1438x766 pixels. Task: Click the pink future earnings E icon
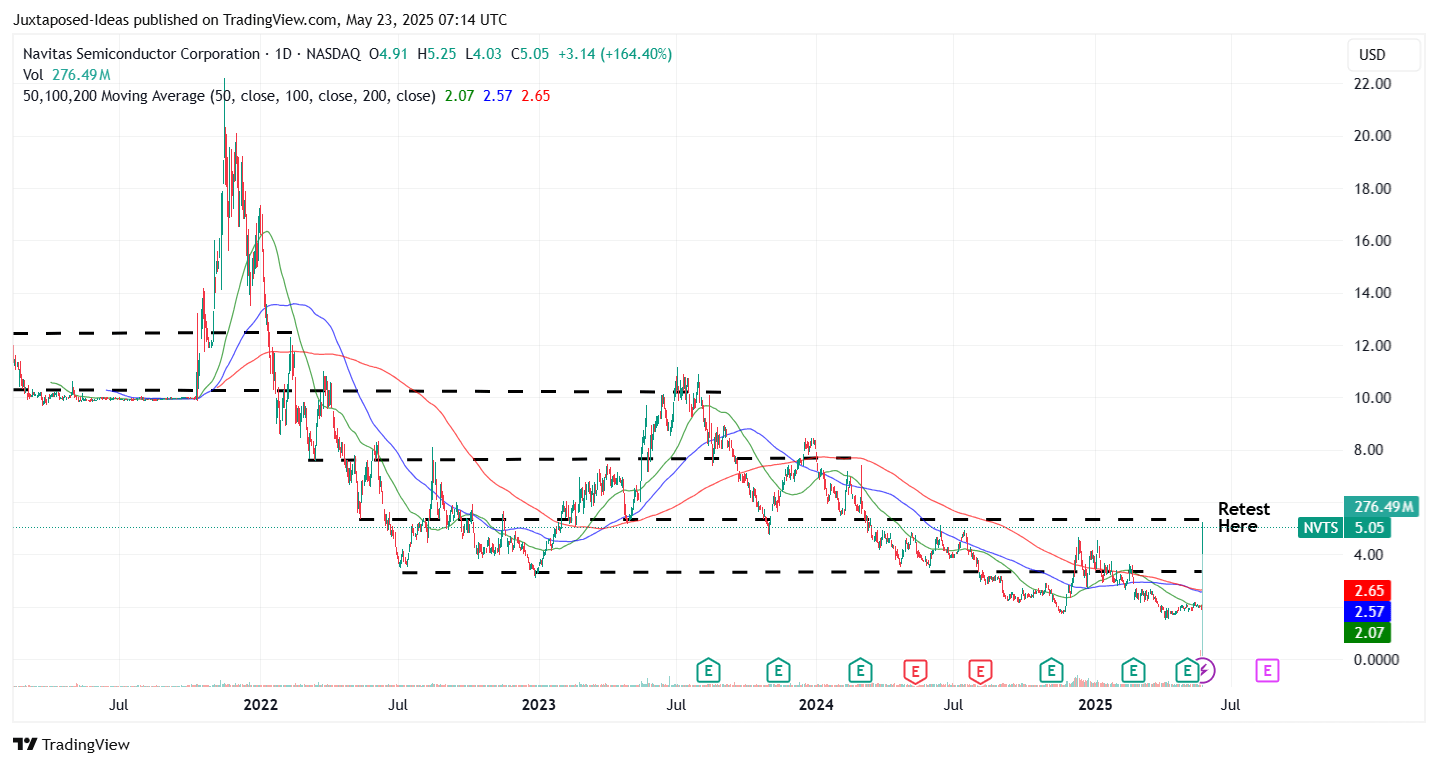(1267, 671)
